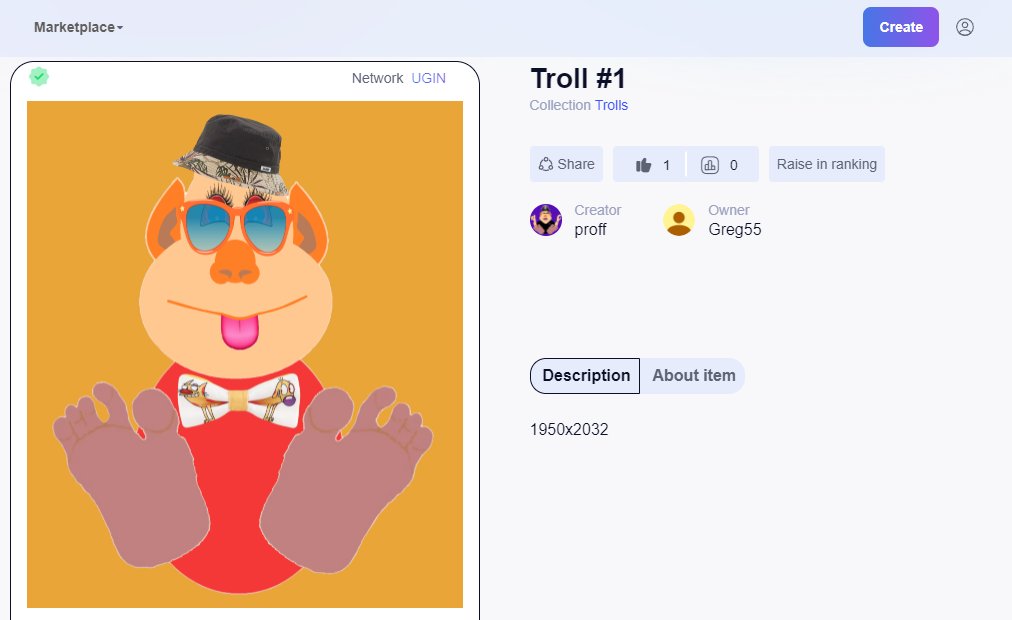Image resolution: width=1012 pixels, height=620 pixels.
Task: Open the Trolls collection link
Action: click(611, 105)
